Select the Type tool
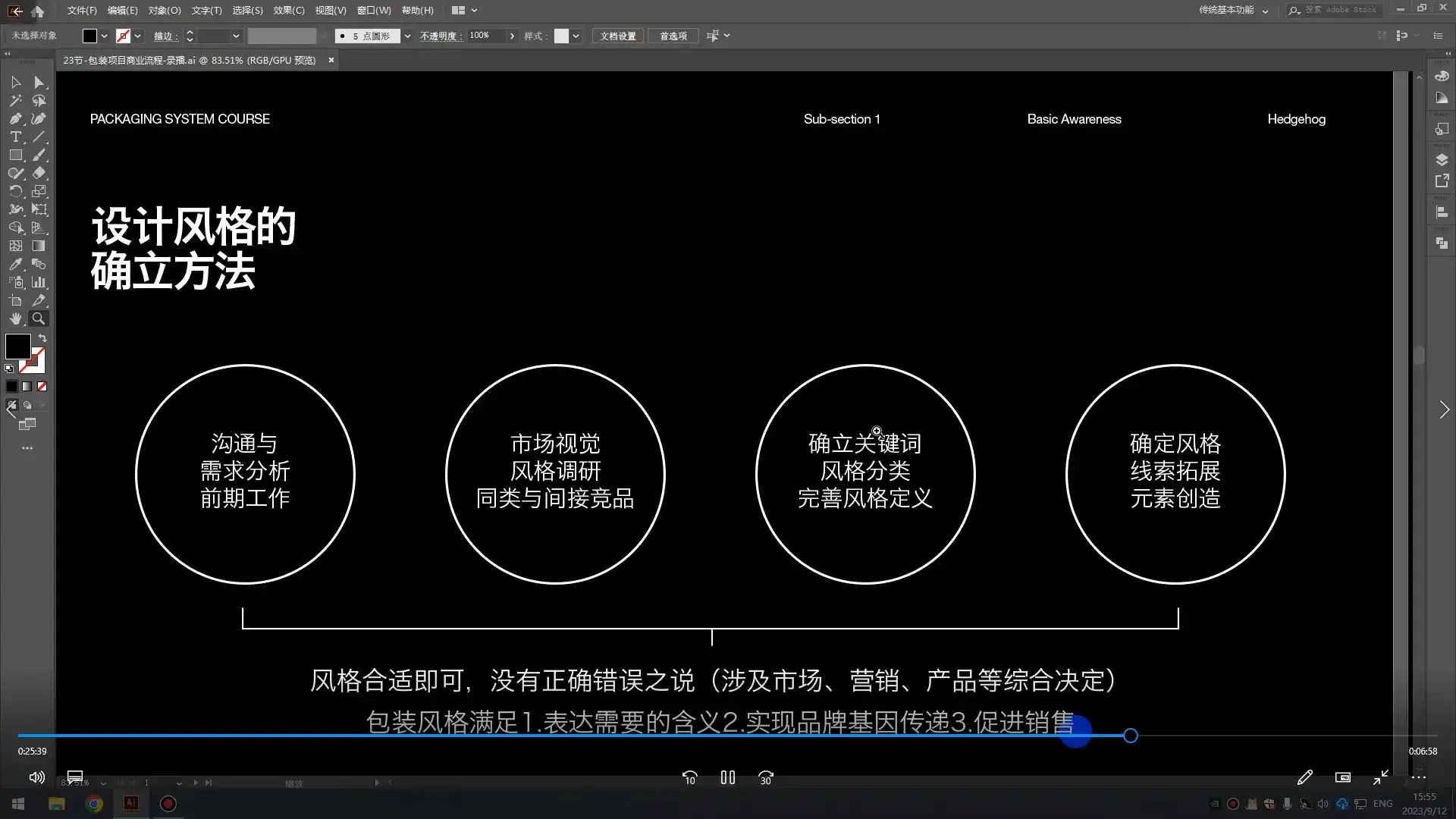Image resolution: width=1456 pixels, height=819 pixels. point(15,136)
